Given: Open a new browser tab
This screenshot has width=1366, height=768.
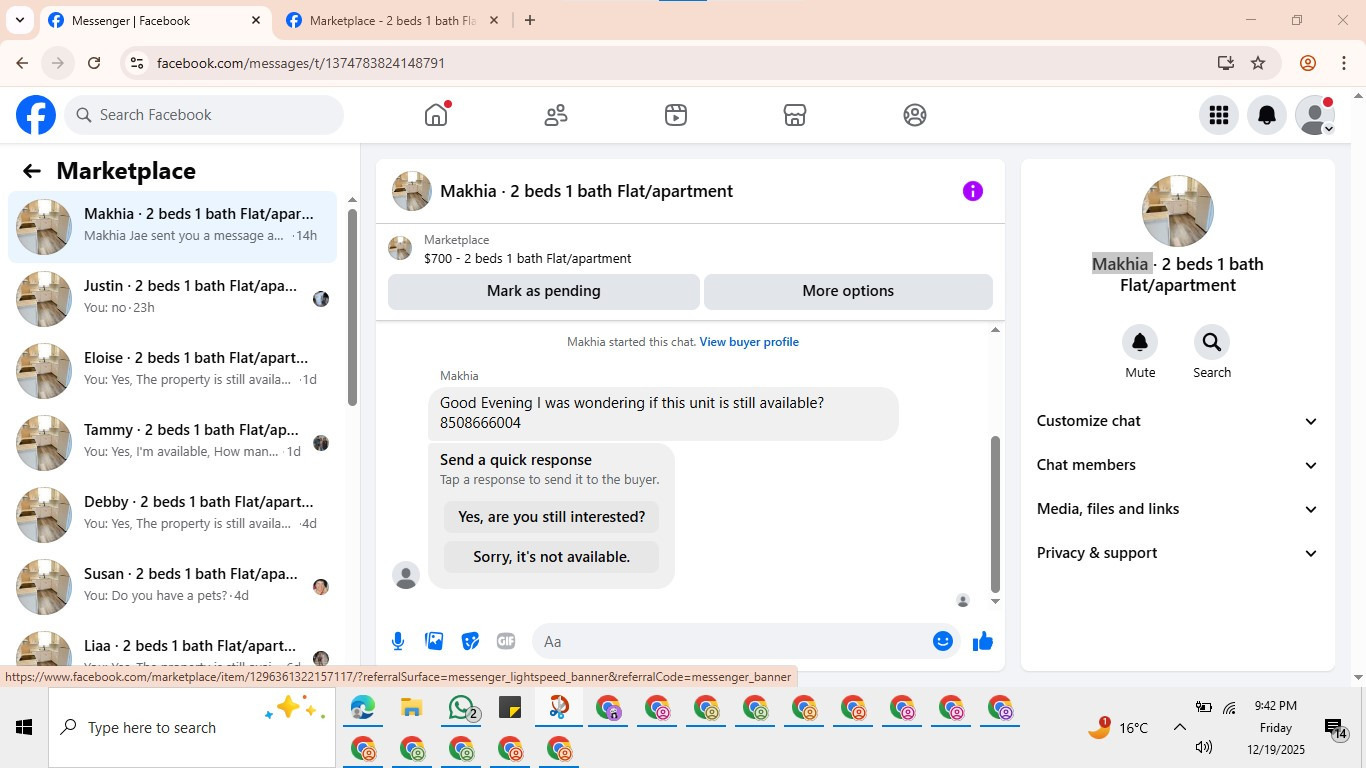Looking at the screenshot, I should tap(530, 20).
